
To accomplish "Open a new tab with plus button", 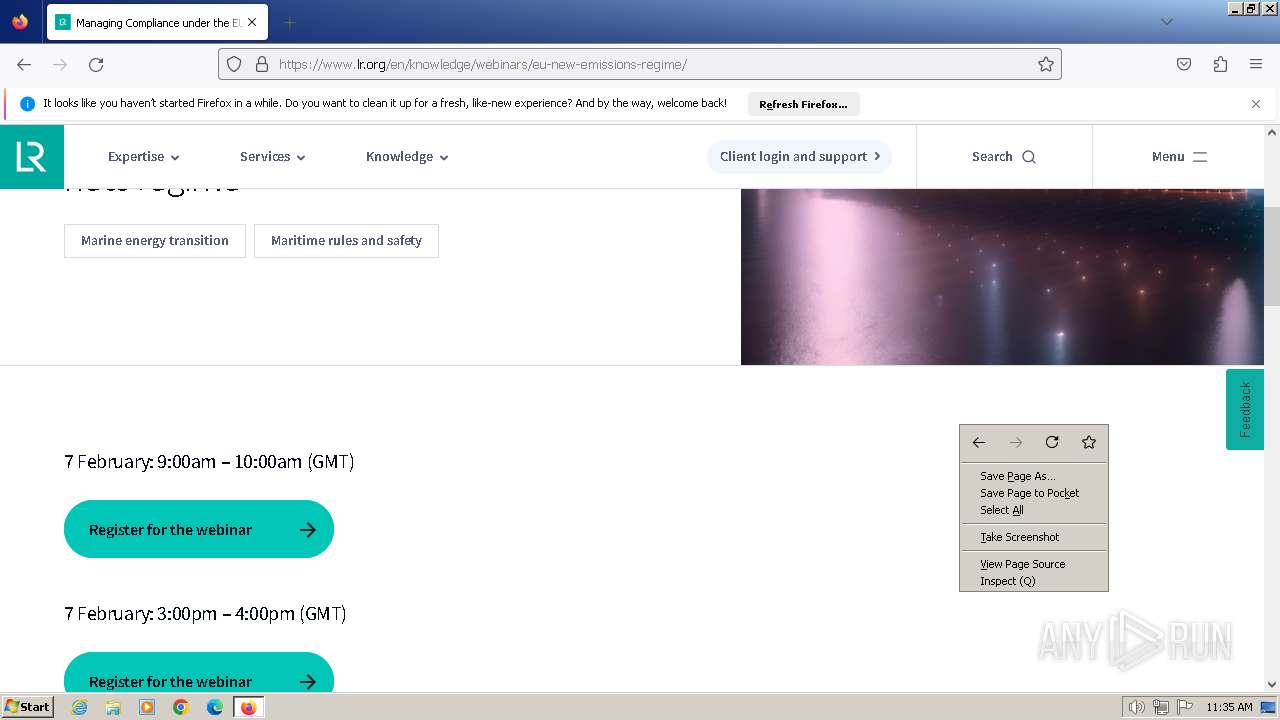I will click(x=289, y=22).
